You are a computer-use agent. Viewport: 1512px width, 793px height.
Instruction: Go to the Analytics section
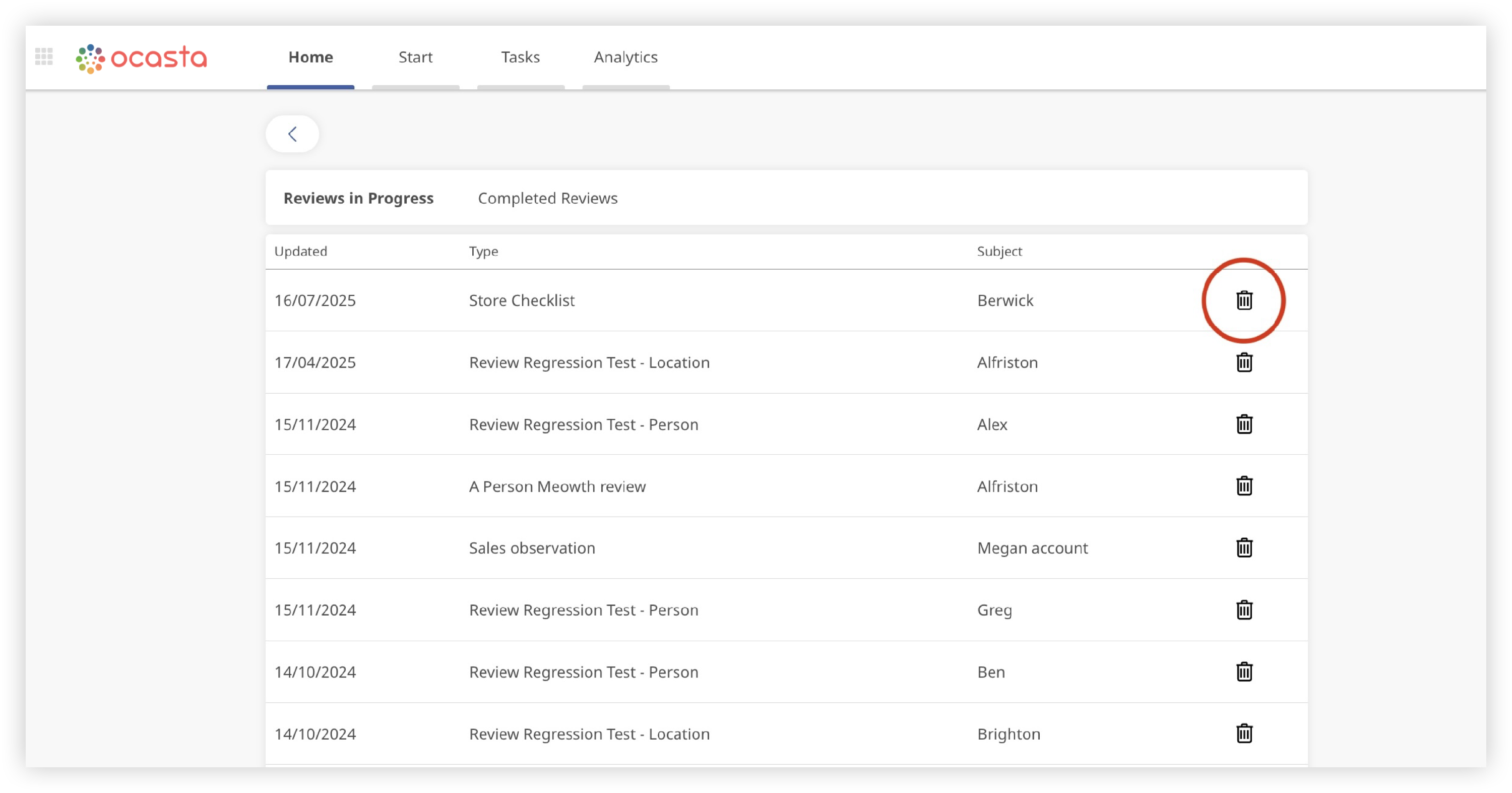[x=625, y=57]
